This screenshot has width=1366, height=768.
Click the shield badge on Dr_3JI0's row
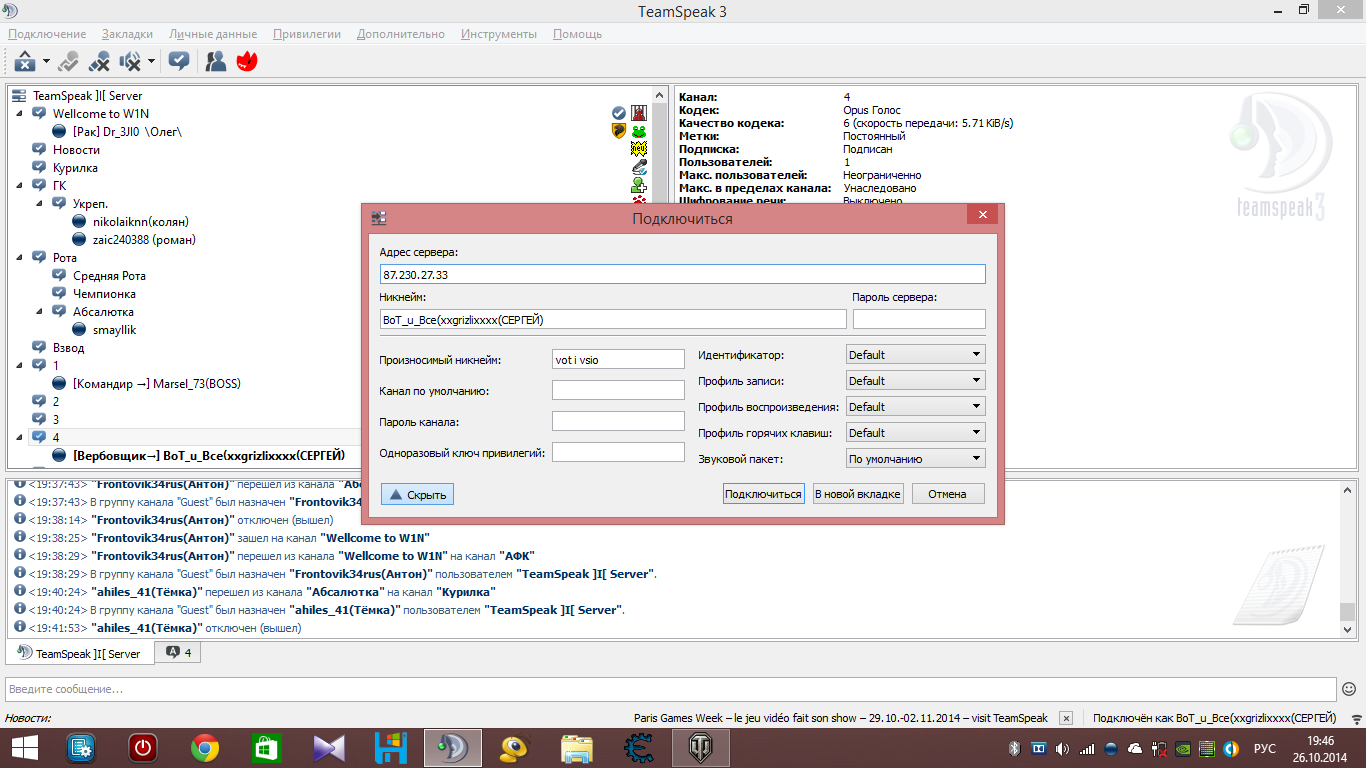tap(619, 131)
